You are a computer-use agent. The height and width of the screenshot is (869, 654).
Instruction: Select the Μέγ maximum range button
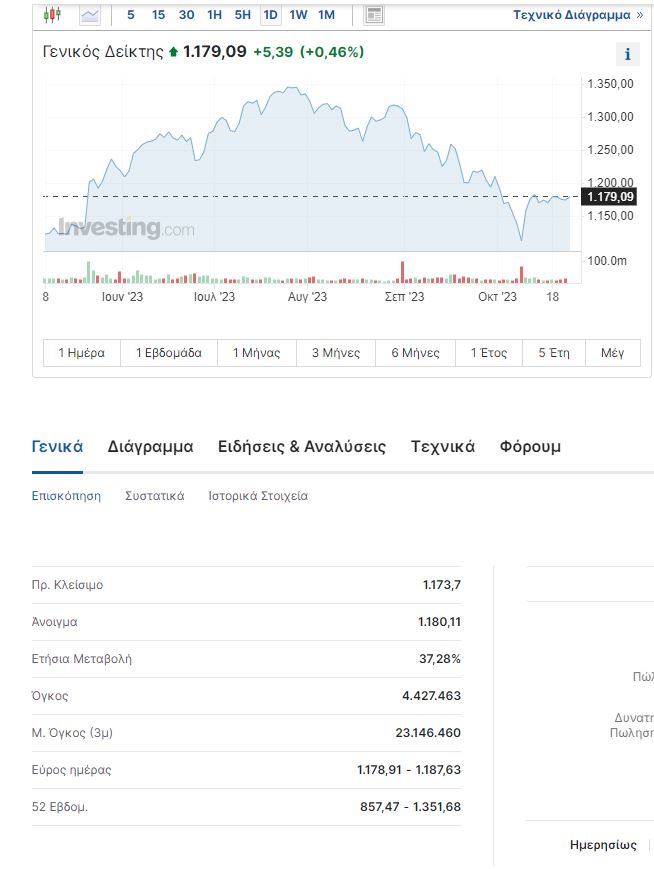tap(612, 353)
